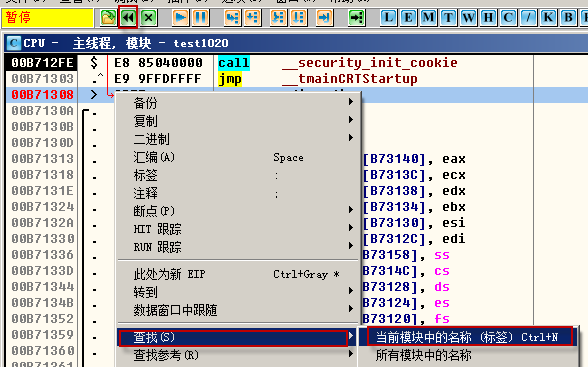Restart the program with the rewind icon

click(128, 17)
